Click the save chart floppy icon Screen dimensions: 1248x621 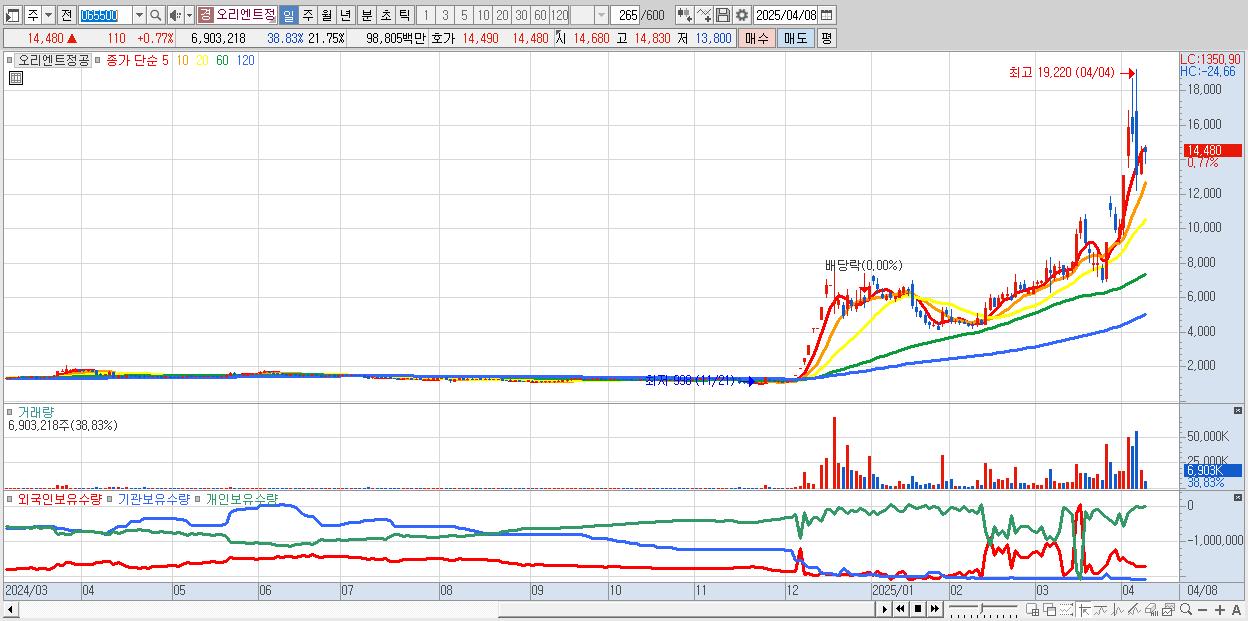722,15
